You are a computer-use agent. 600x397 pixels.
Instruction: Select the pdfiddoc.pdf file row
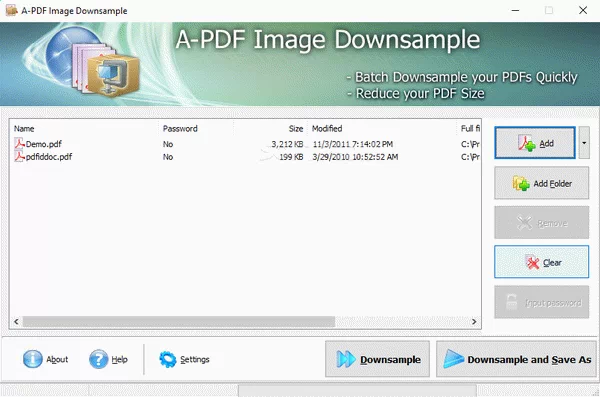click(245, 157)
